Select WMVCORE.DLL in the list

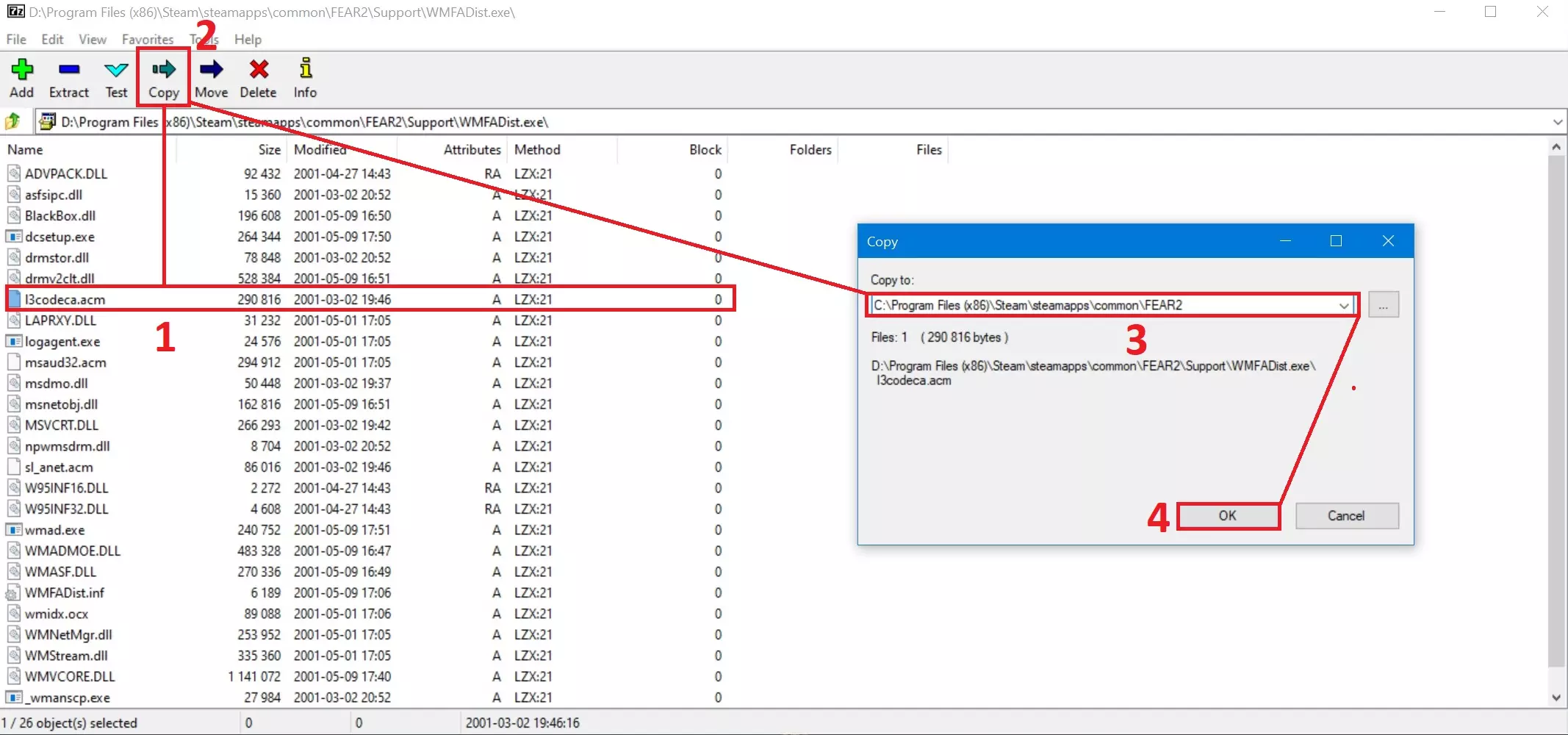(x=70, y=677)
